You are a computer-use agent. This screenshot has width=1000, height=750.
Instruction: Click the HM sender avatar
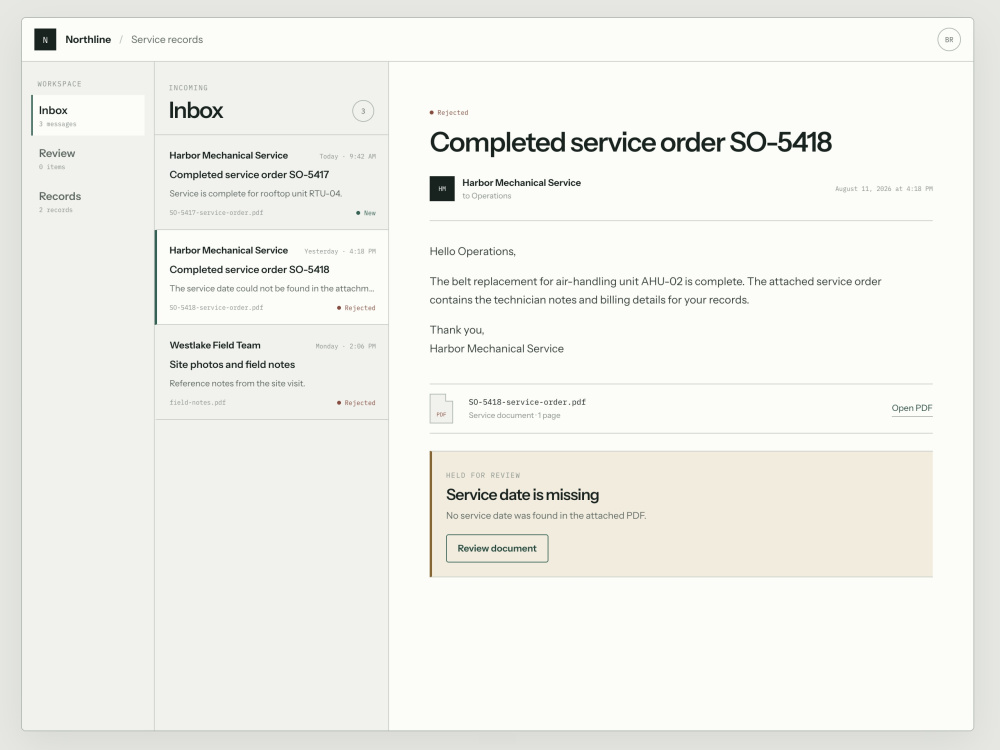point(442,189)
